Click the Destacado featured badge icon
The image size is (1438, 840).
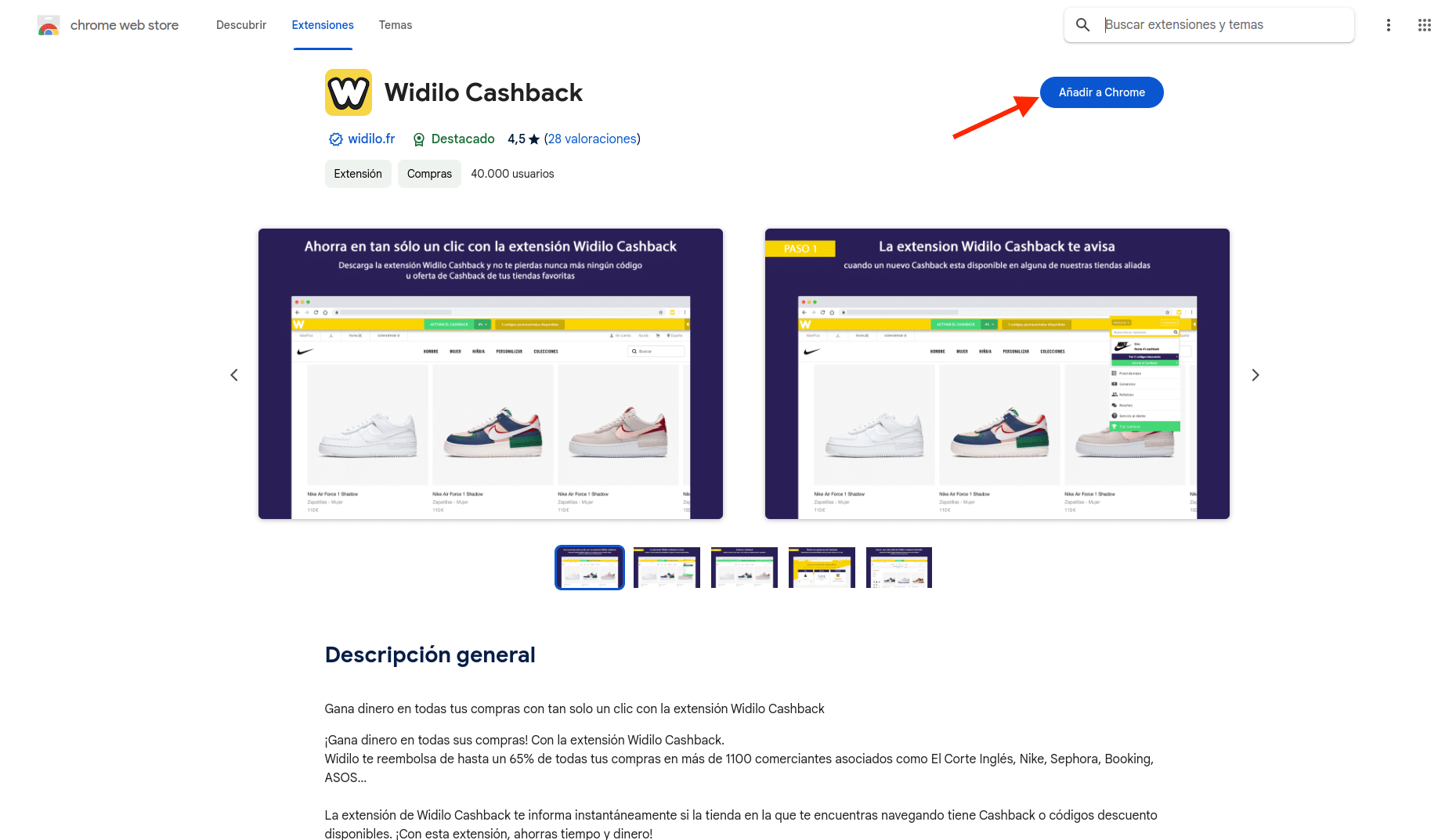[x=419, y=139]
